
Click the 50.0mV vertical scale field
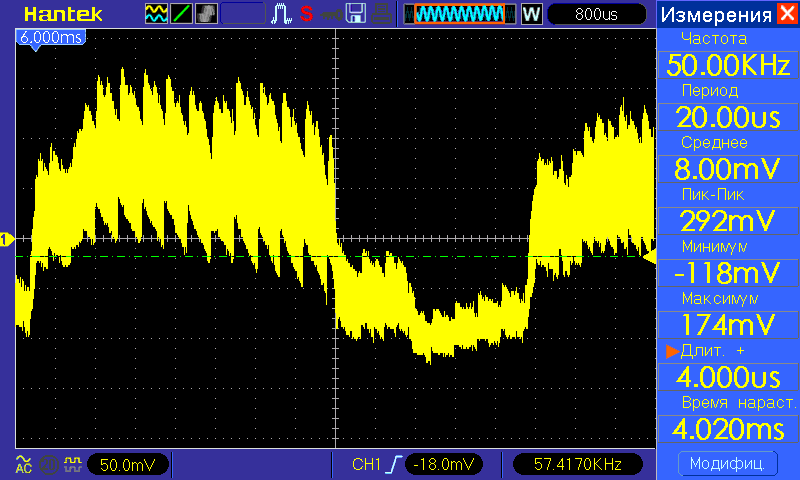click(127, 464)
